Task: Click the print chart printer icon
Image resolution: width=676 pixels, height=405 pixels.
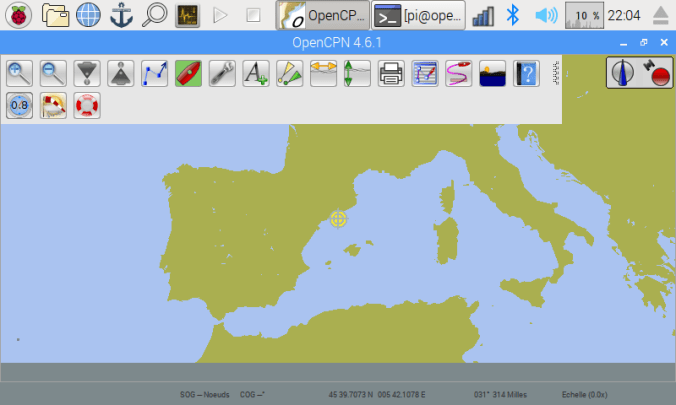Action: (391, 73)
